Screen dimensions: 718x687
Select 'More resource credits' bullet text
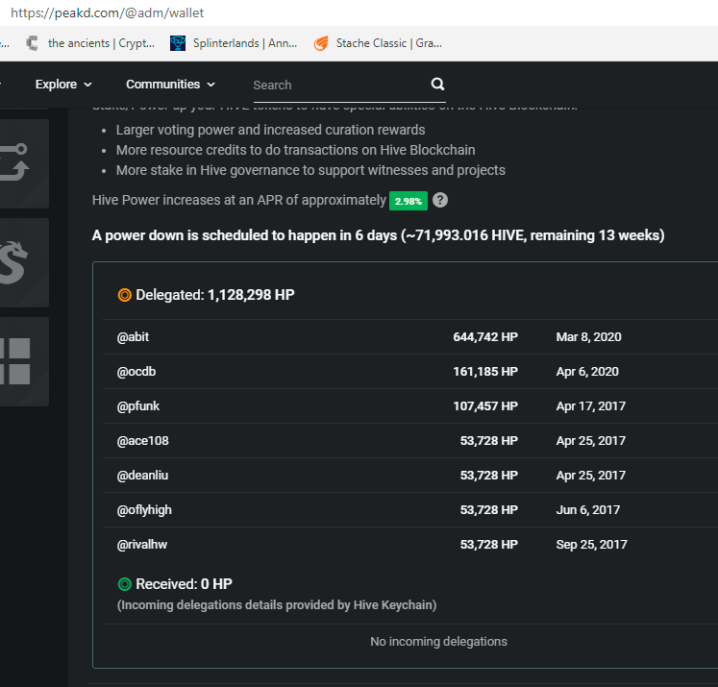295,150
